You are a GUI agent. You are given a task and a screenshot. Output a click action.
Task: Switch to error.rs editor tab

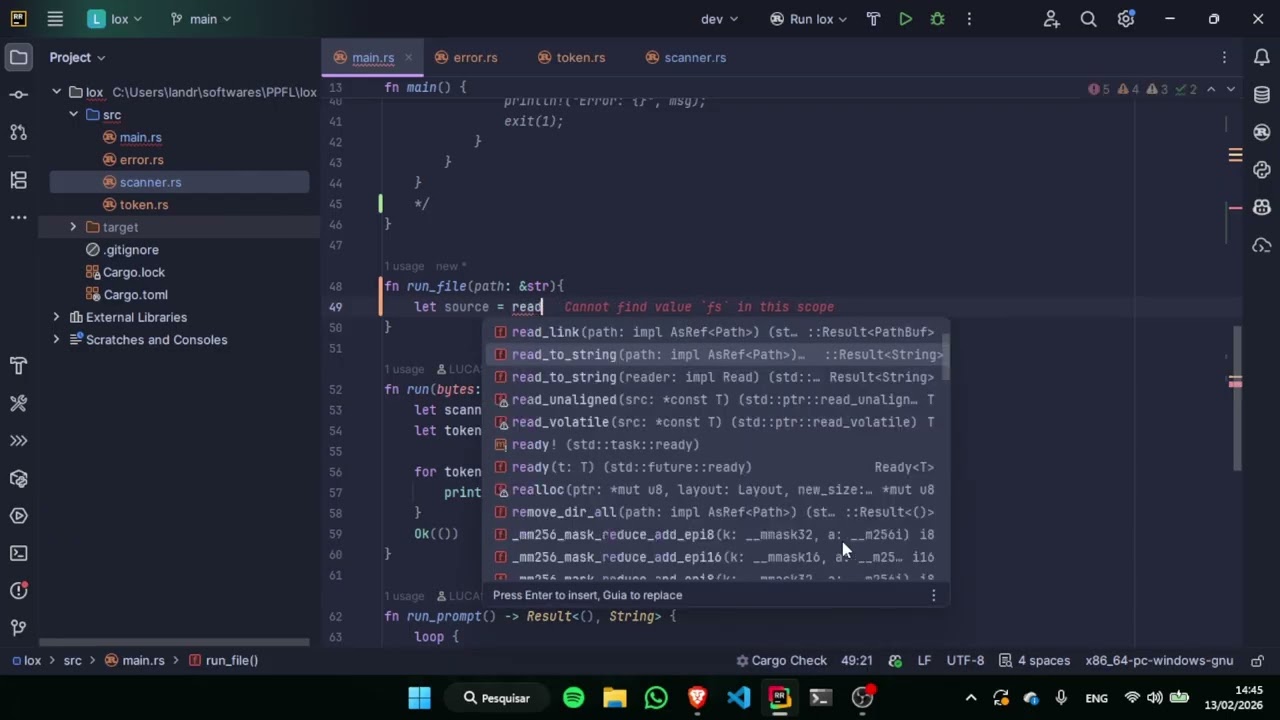465,57
